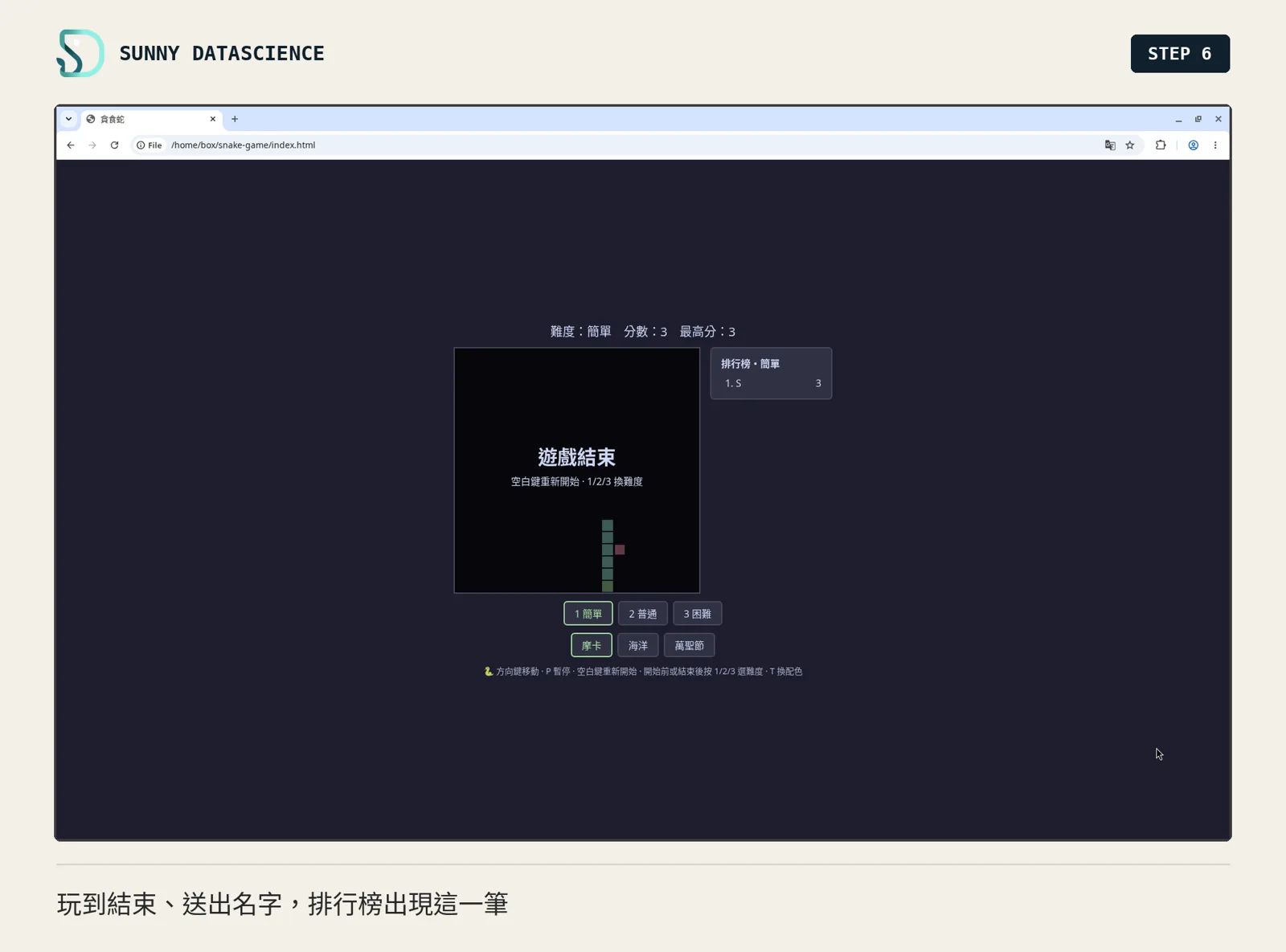The width and height of the screenshot is (1286, 952).
Task: Click the browser forward arrow
Action: tap(92, 145)
